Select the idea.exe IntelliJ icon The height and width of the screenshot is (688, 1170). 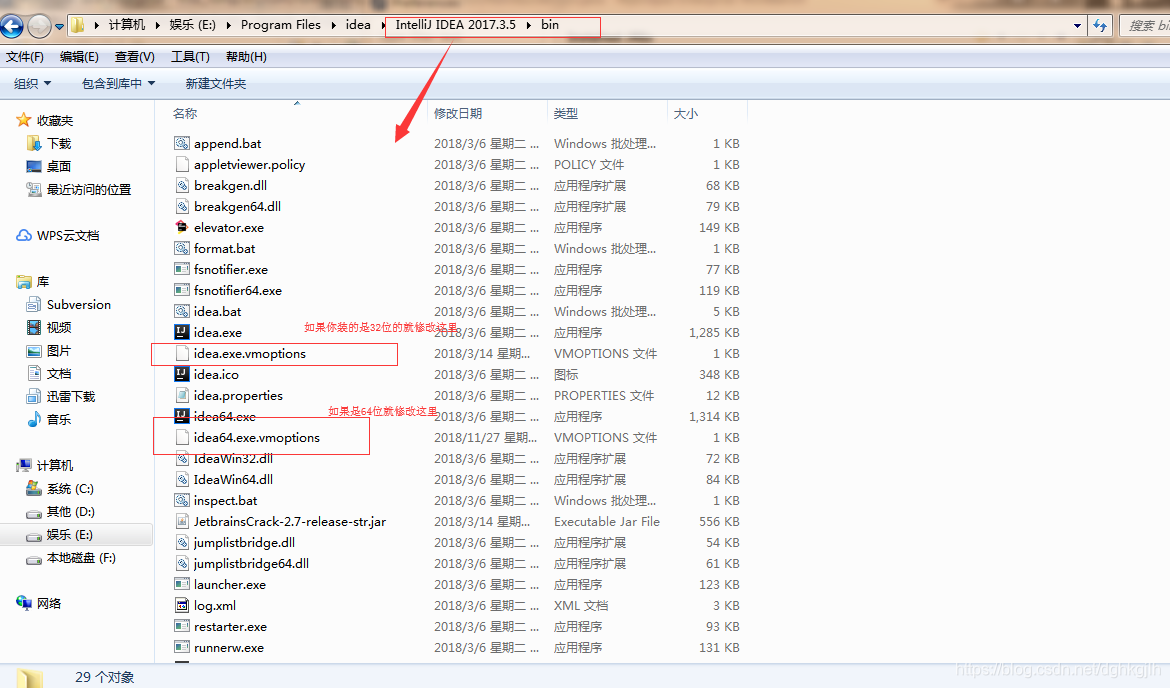(182, 332)
